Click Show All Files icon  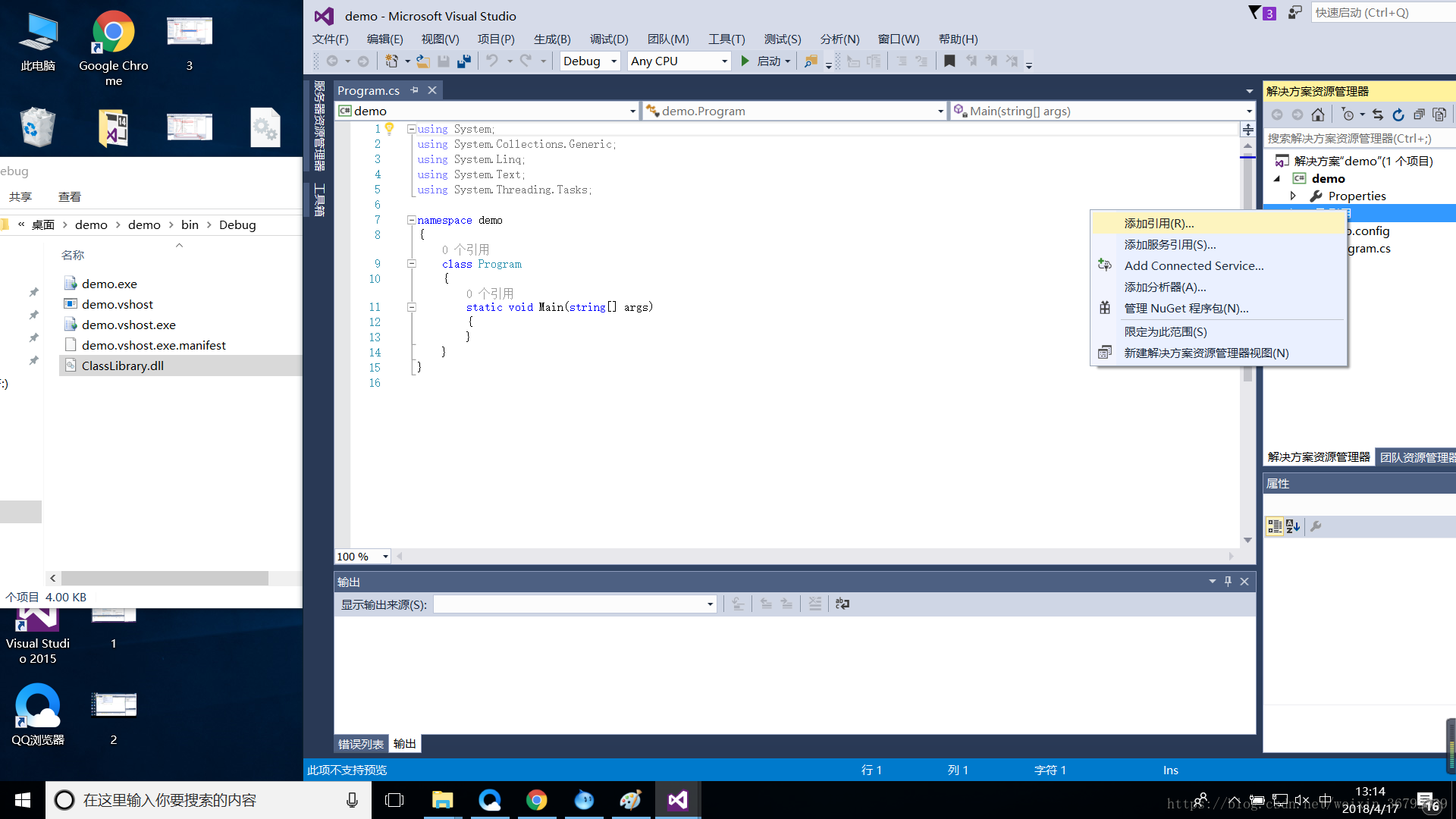1439,115
